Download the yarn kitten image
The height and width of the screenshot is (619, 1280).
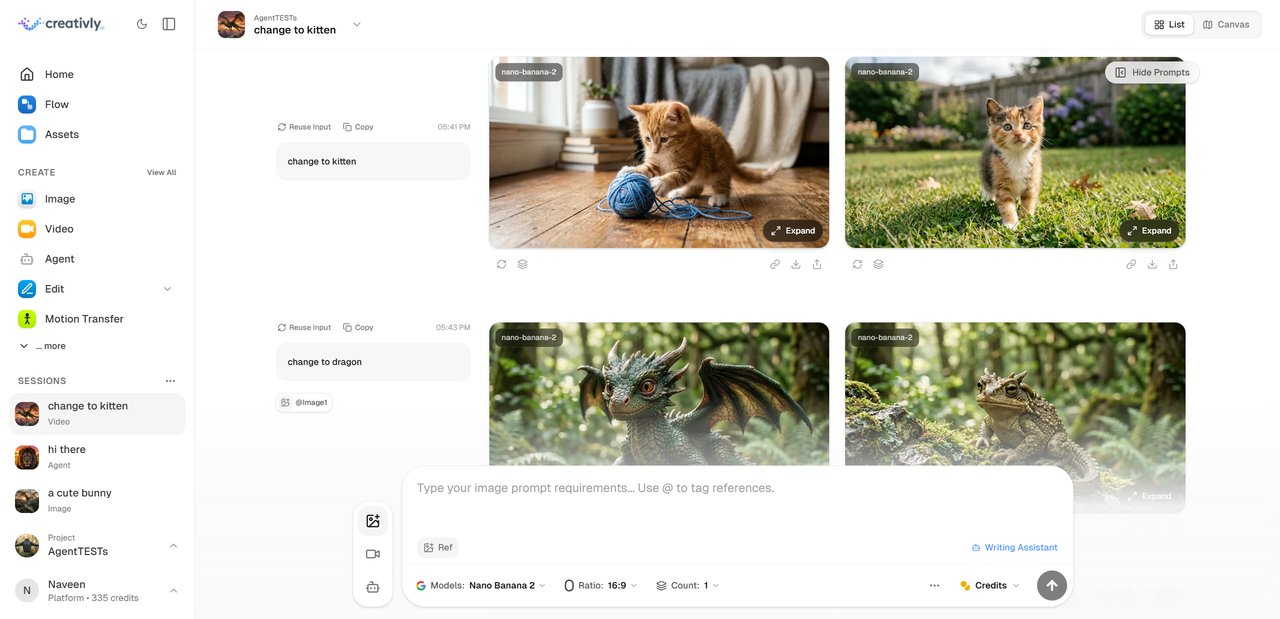click(796, 265)
